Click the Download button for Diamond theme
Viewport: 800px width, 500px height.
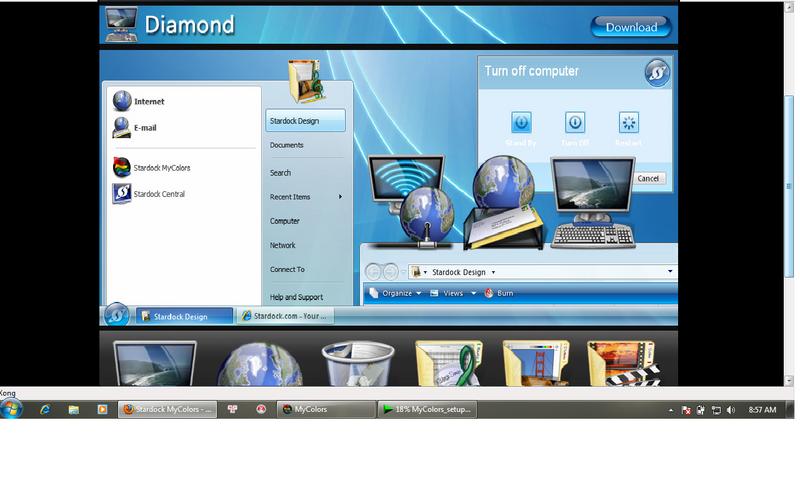click(630, 27)
